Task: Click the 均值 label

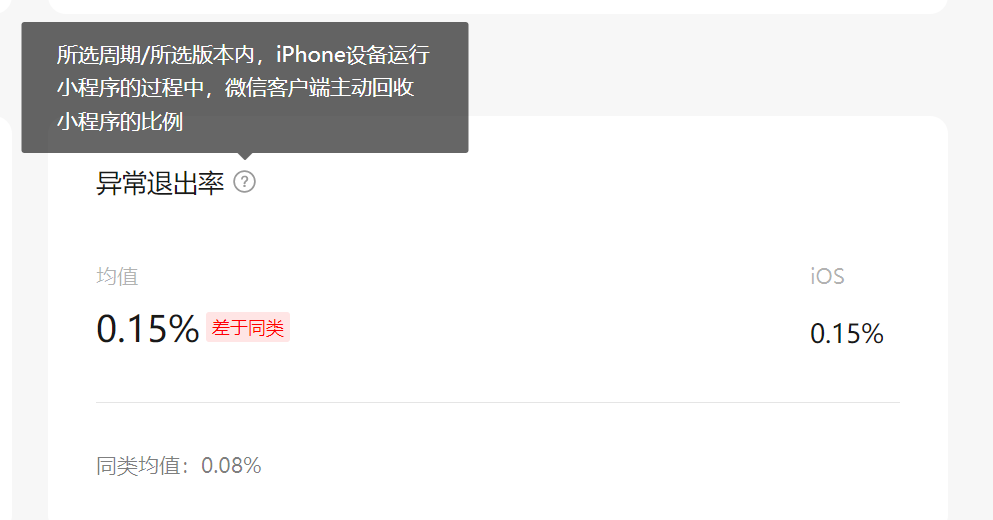Action: (117, 276)
